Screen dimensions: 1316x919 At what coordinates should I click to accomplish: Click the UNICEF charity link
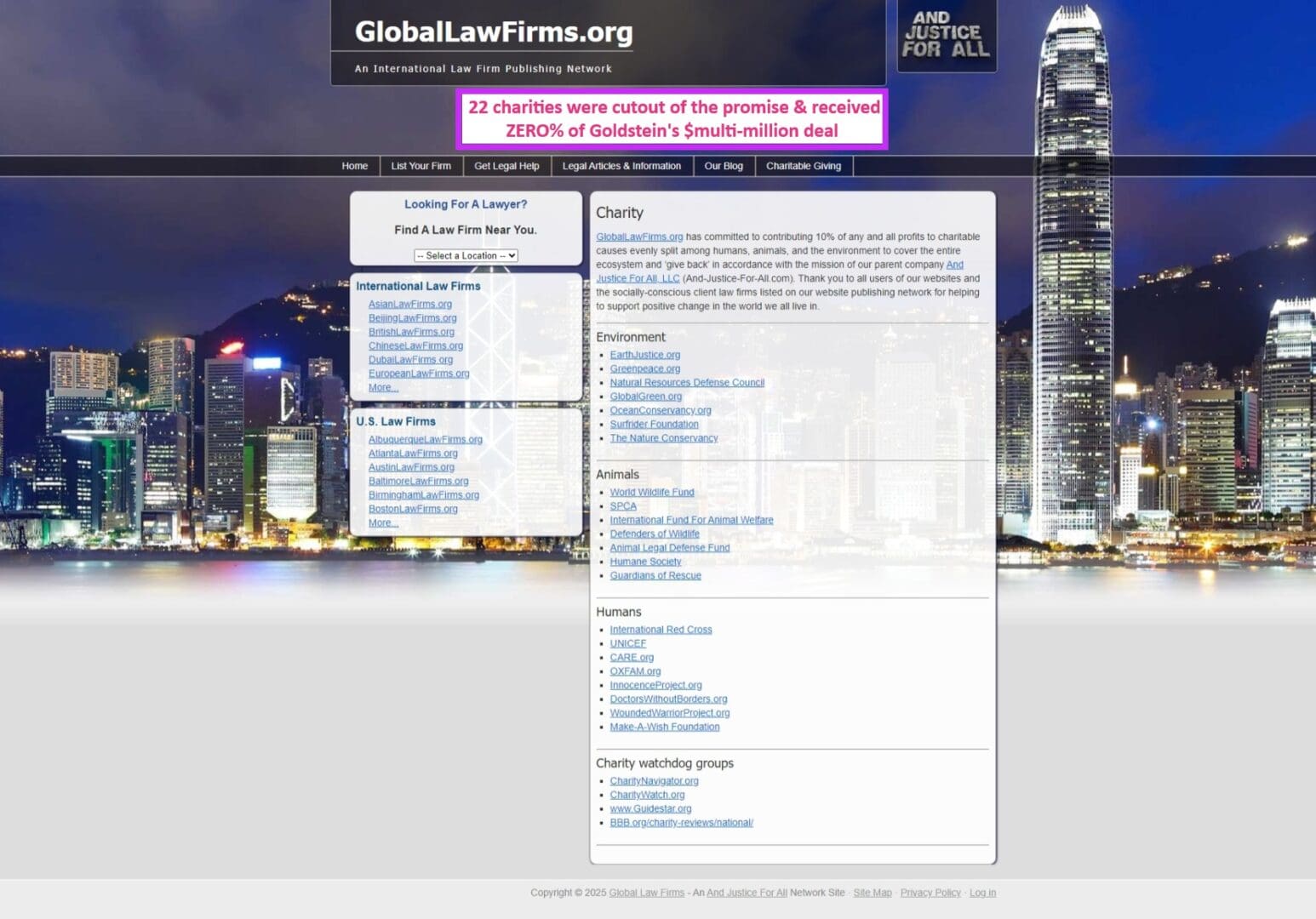(x=627, y=643)
